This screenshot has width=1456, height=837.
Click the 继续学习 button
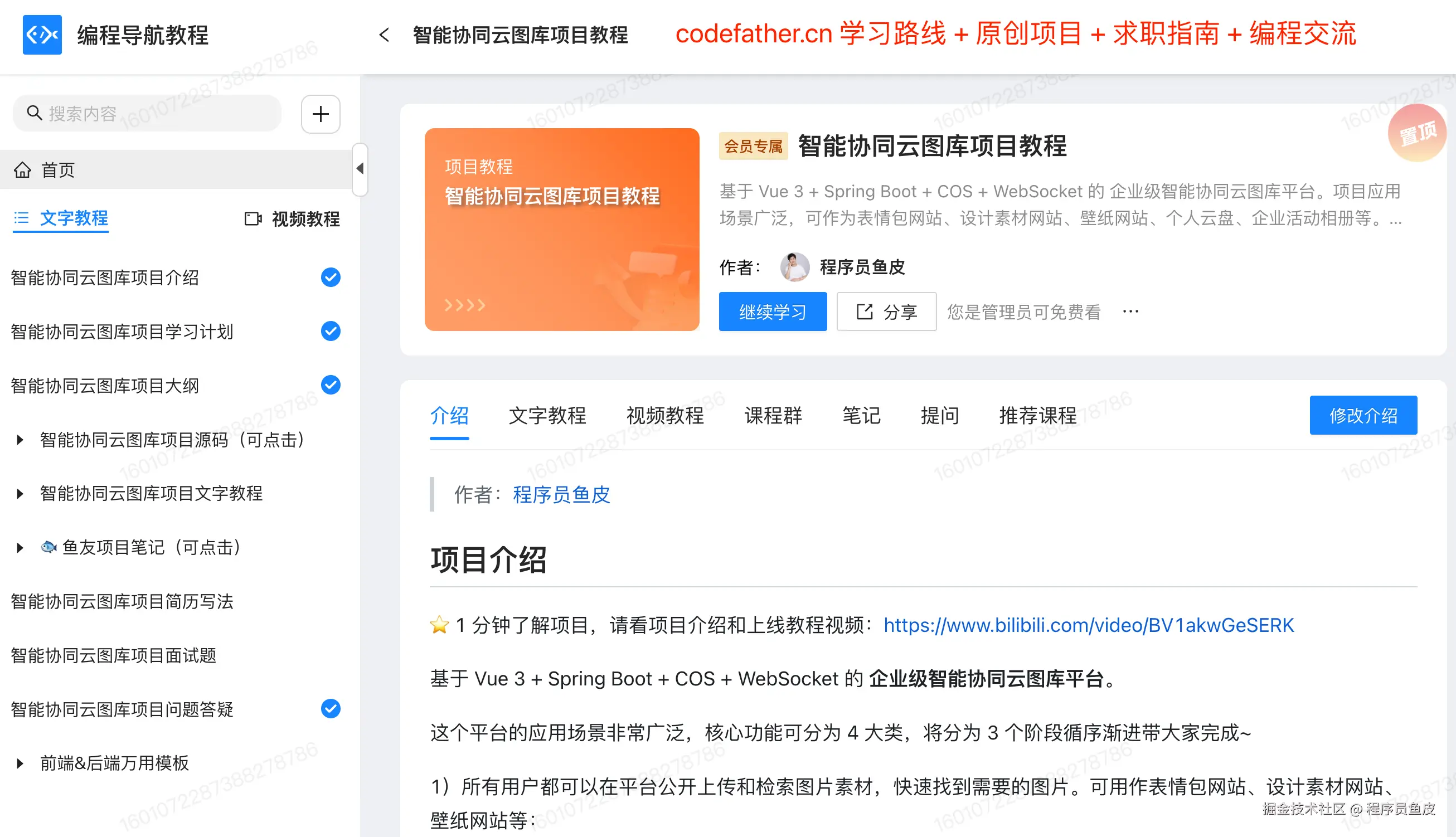[772, 312]
